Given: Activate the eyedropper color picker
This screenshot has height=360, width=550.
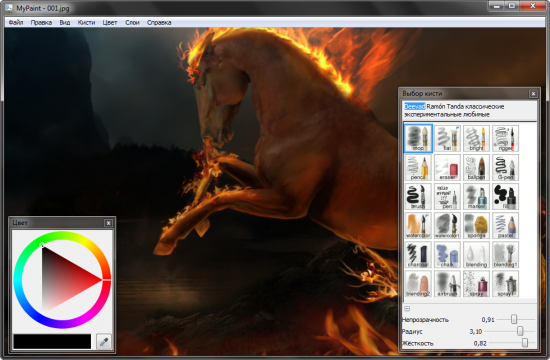Looking at the screenshot, I should [x=103, y=341].
